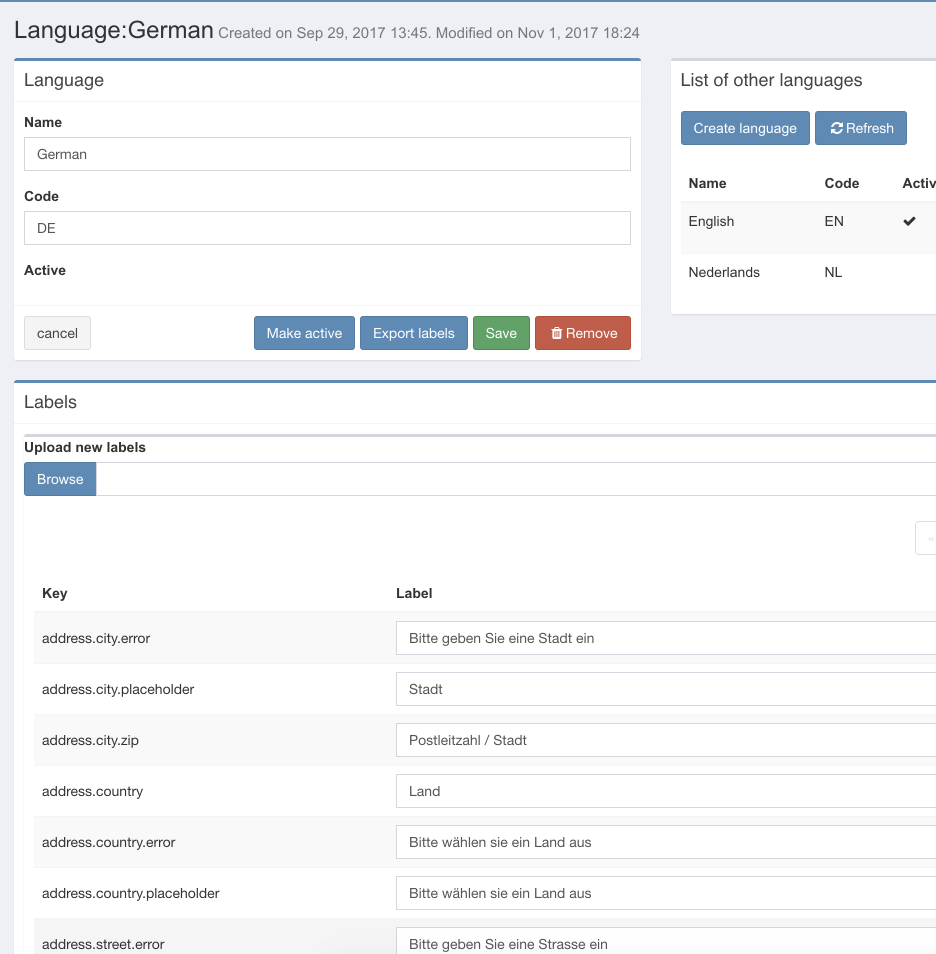Select English in the other languages list
This screenshot has width=936, height=954.
click(711, 221)
